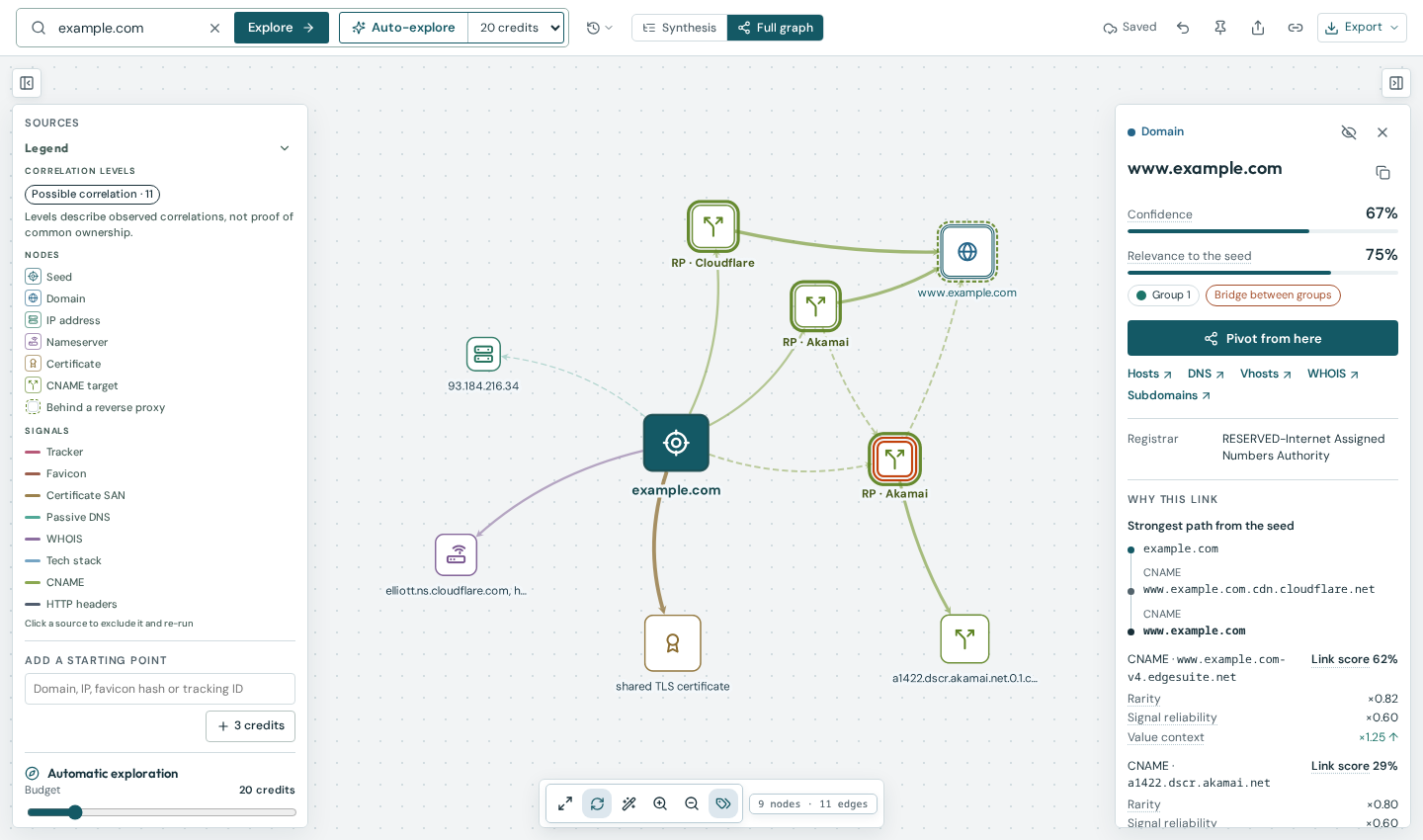Select the shared TLS certificate node
Screen dimensions: 1423x840
coord(673,643)
